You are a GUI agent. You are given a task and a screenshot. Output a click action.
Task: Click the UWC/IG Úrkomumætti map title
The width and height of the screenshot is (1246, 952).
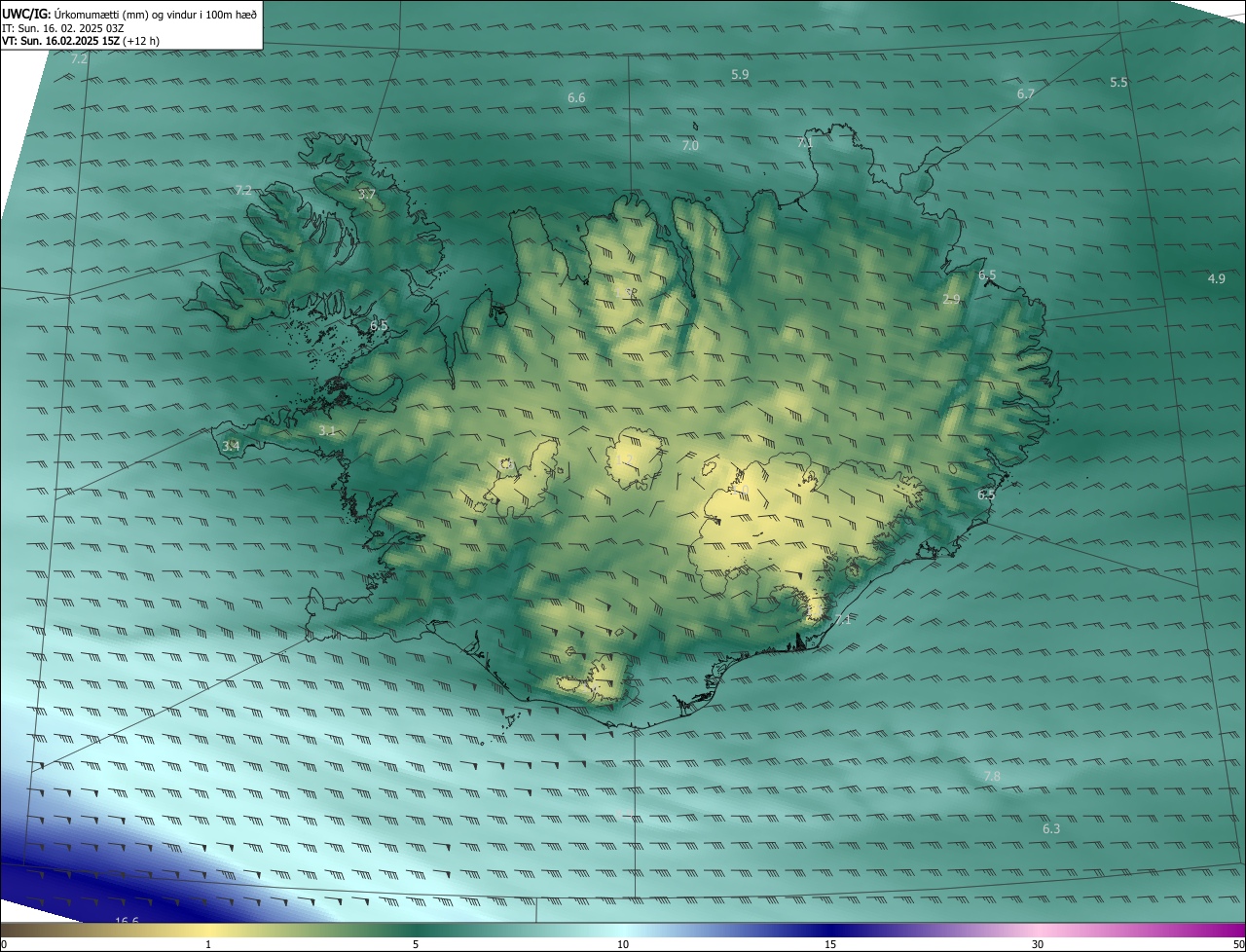129,15
